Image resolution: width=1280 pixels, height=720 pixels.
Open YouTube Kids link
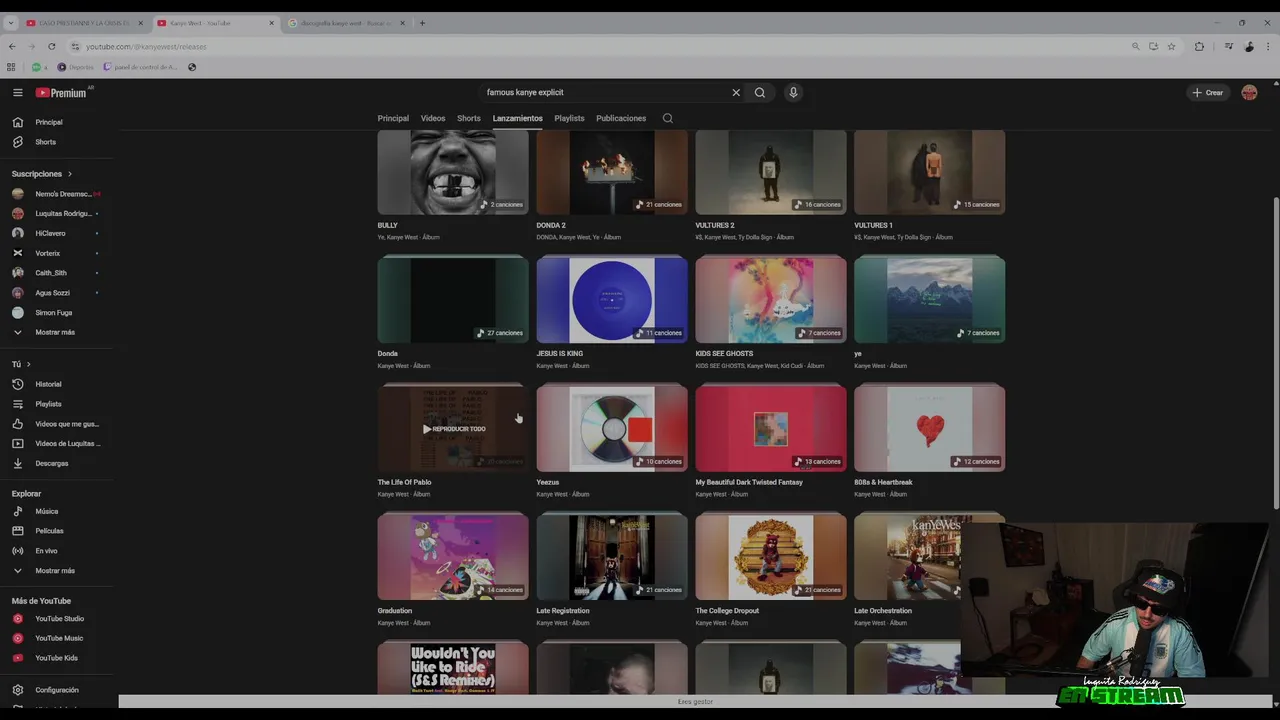pos(58,658)
